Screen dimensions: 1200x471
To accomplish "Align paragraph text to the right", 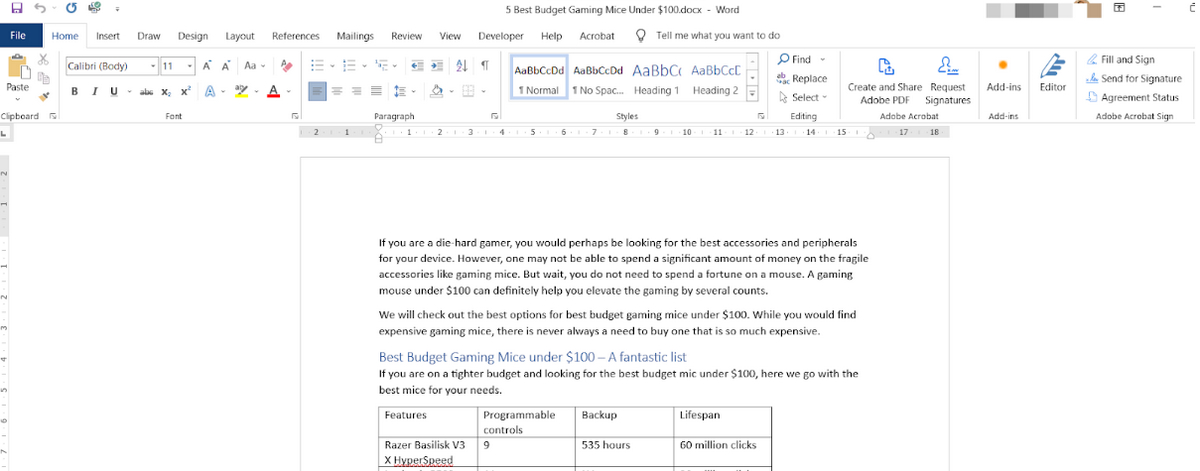I will [x=357, y=91].
